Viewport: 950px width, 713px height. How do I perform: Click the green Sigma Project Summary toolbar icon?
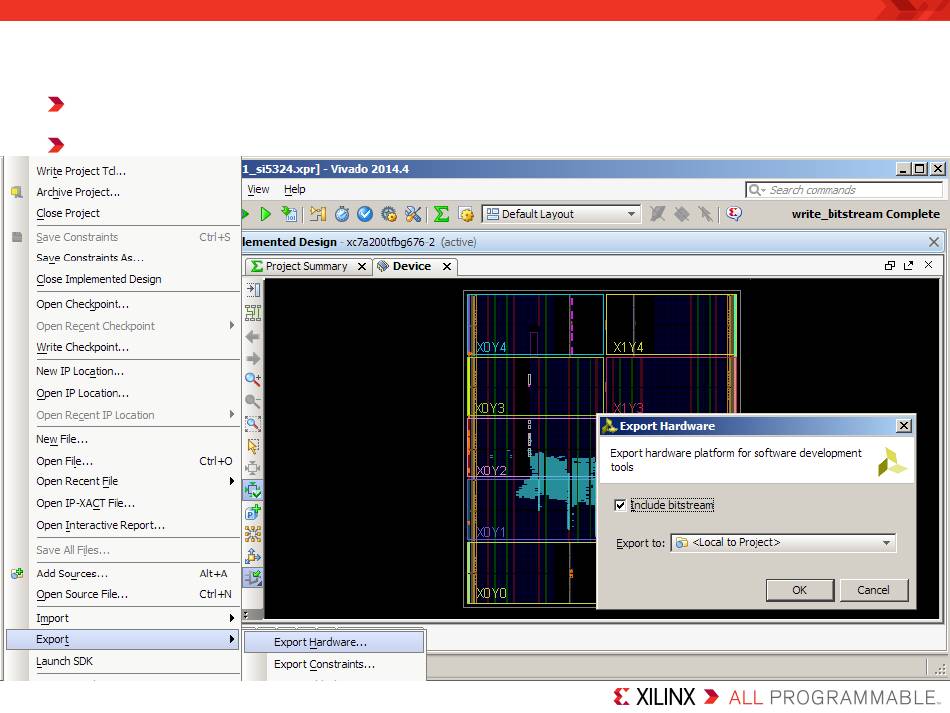442,214
